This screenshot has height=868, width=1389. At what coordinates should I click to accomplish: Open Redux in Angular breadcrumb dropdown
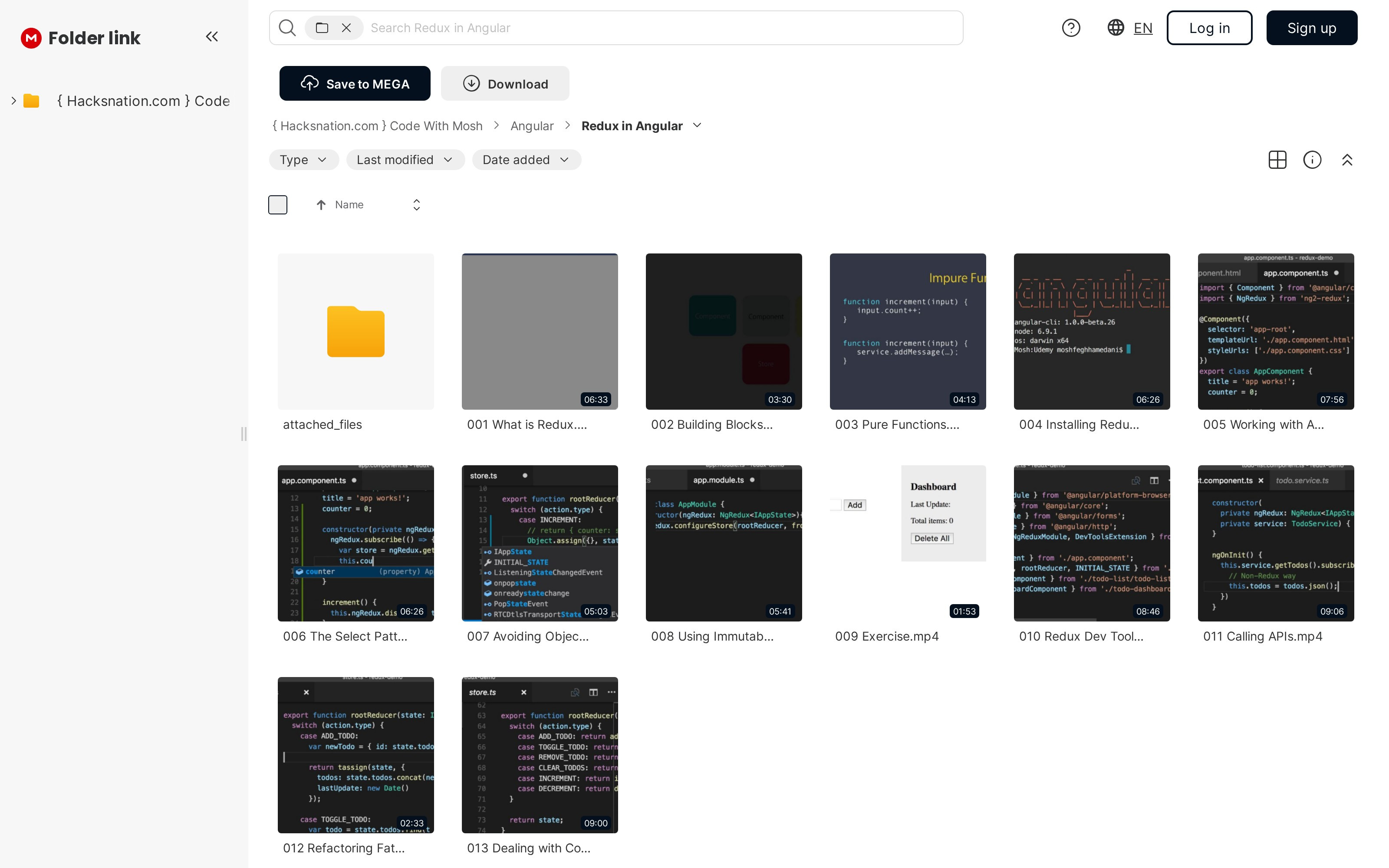(x=698, y=126)
